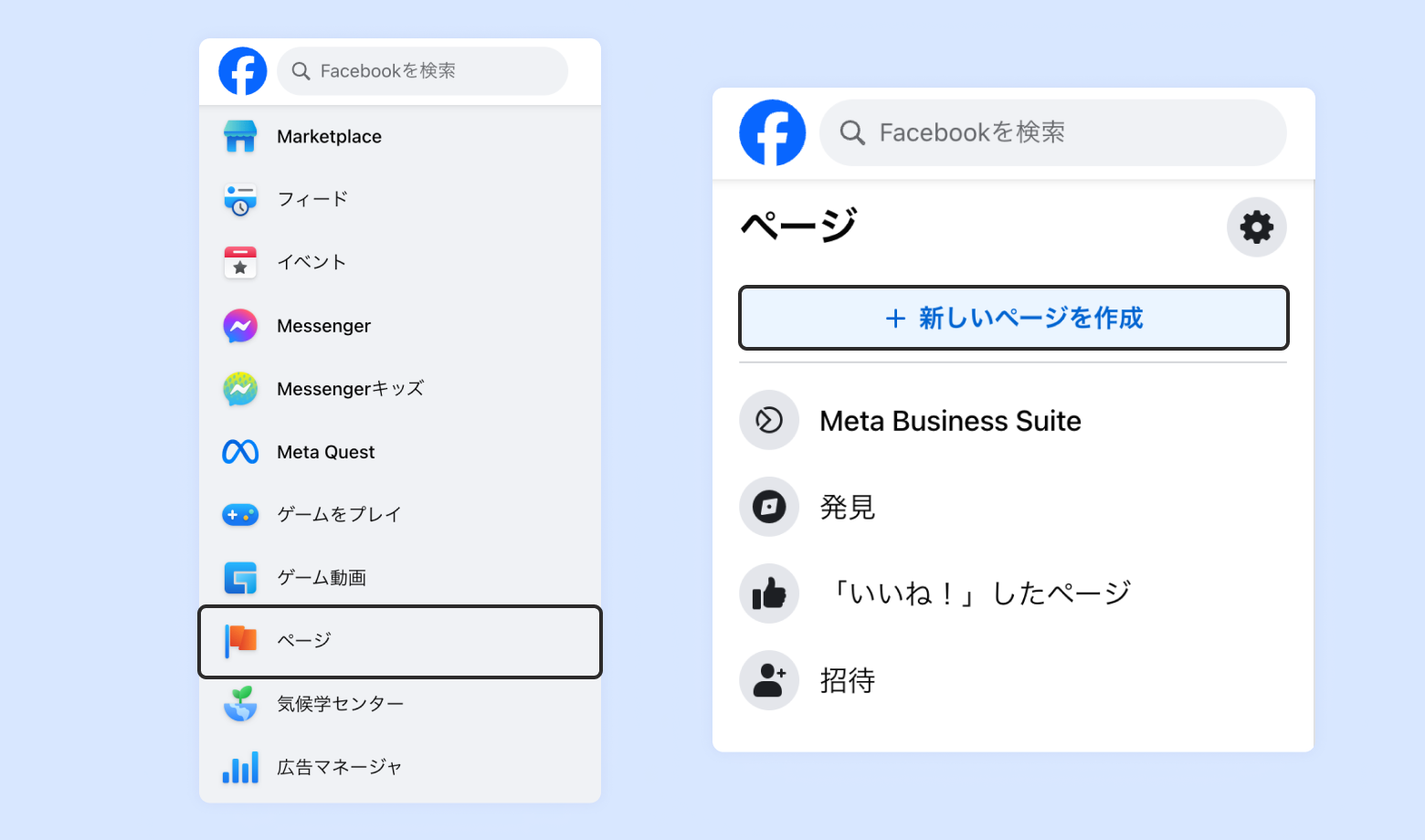This screenshot has width=1425, height=840.
Task: Open Meta Business Suite menu entry
Action: pos(950,421)
